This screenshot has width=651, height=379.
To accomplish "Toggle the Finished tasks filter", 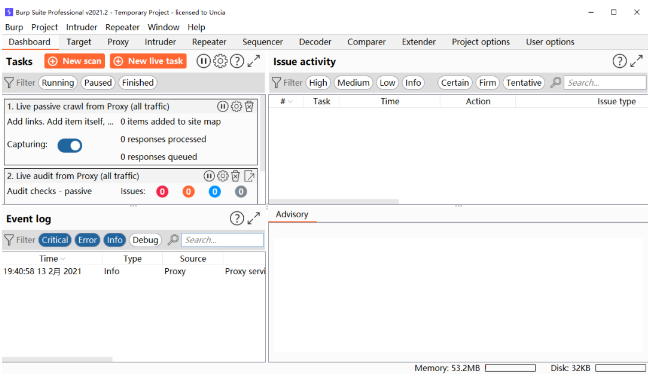I will click(138, 83).
